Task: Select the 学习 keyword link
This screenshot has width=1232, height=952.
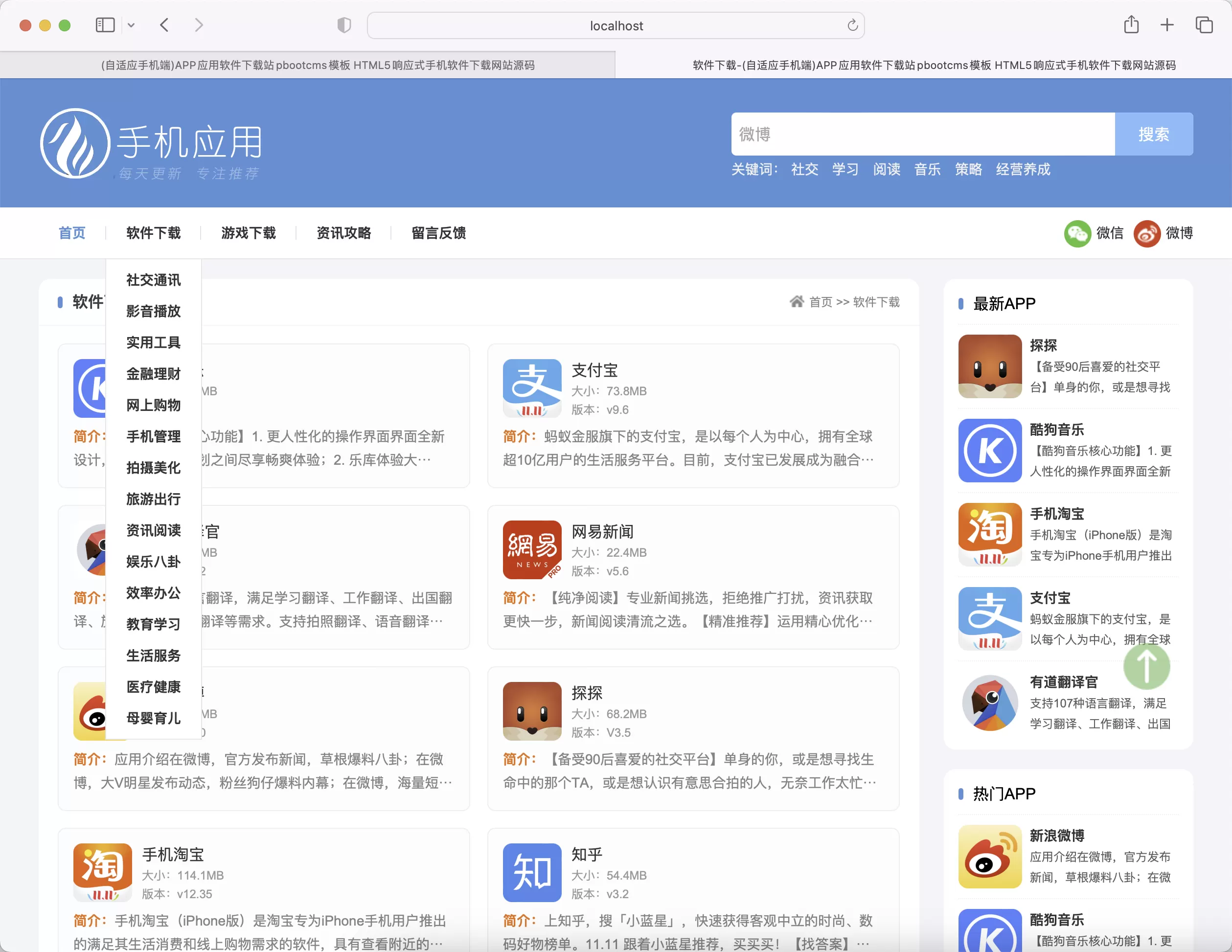Action: [845, 169]
